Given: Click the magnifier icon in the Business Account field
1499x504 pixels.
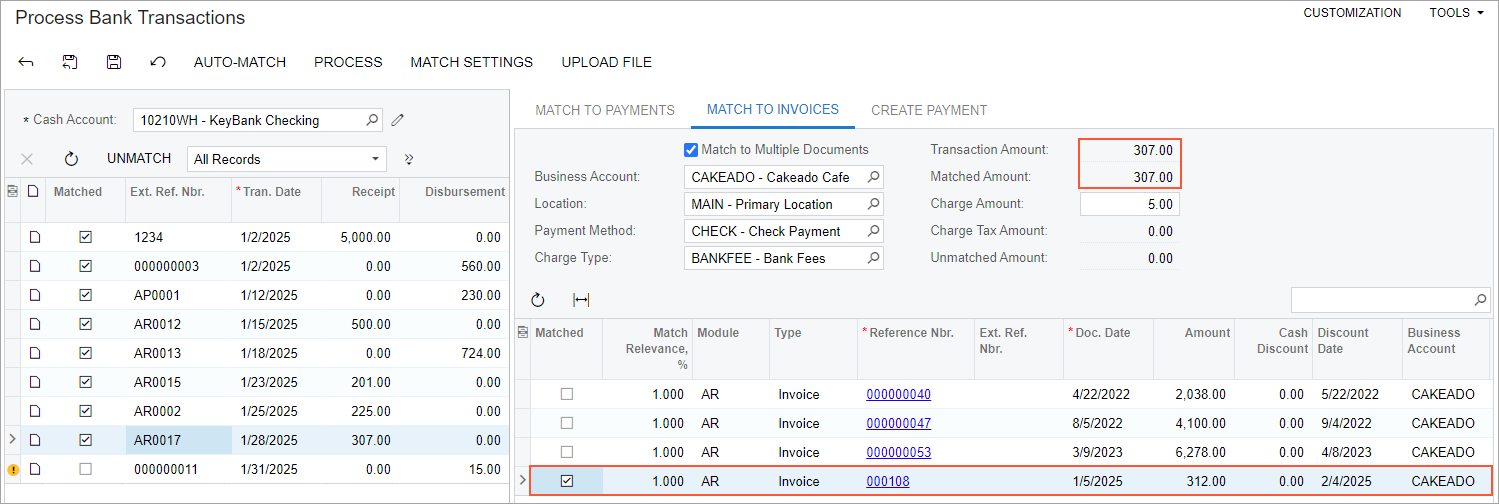Looking at the screenshot, I should (x=873, y=177).
